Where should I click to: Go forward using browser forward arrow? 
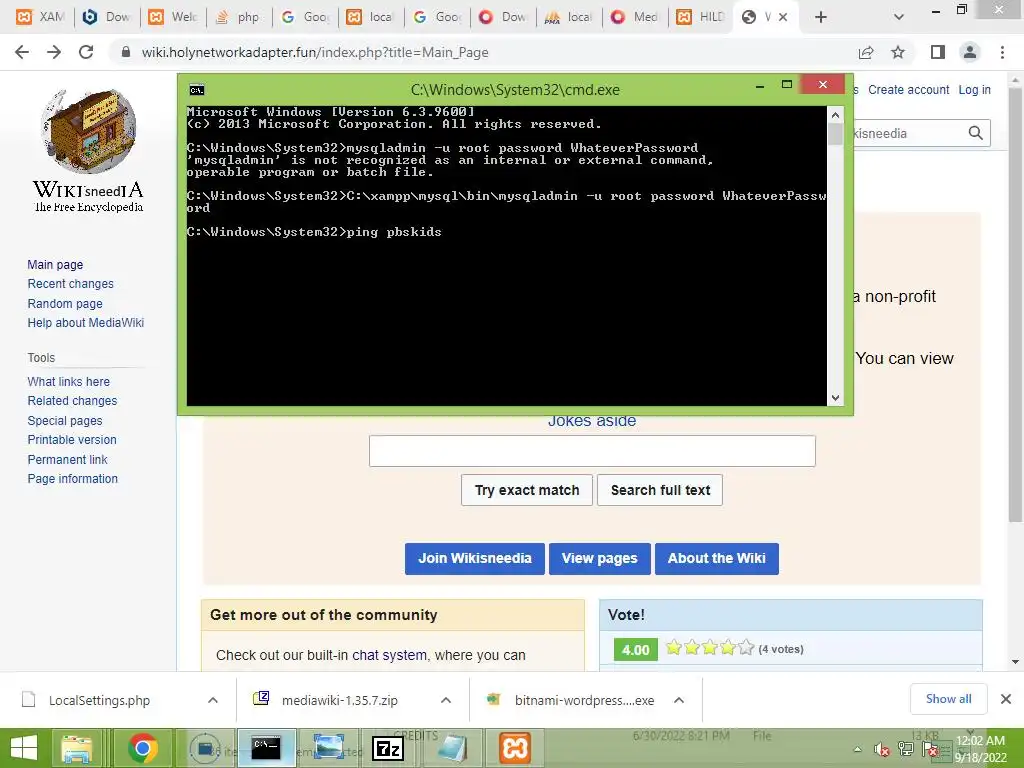click(54, 52)
